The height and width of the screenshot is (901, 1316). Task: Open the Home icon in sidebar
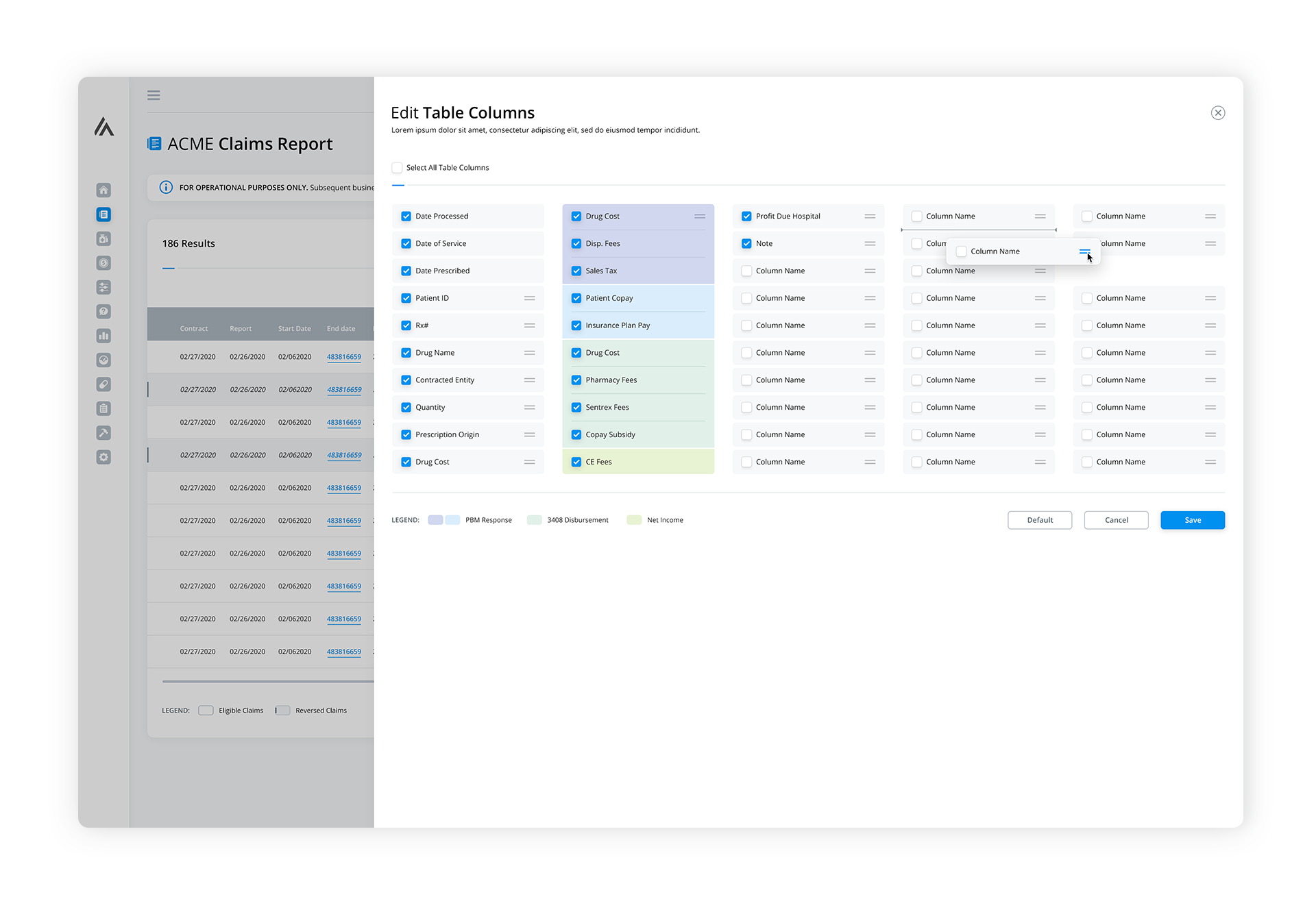(103, 190)
